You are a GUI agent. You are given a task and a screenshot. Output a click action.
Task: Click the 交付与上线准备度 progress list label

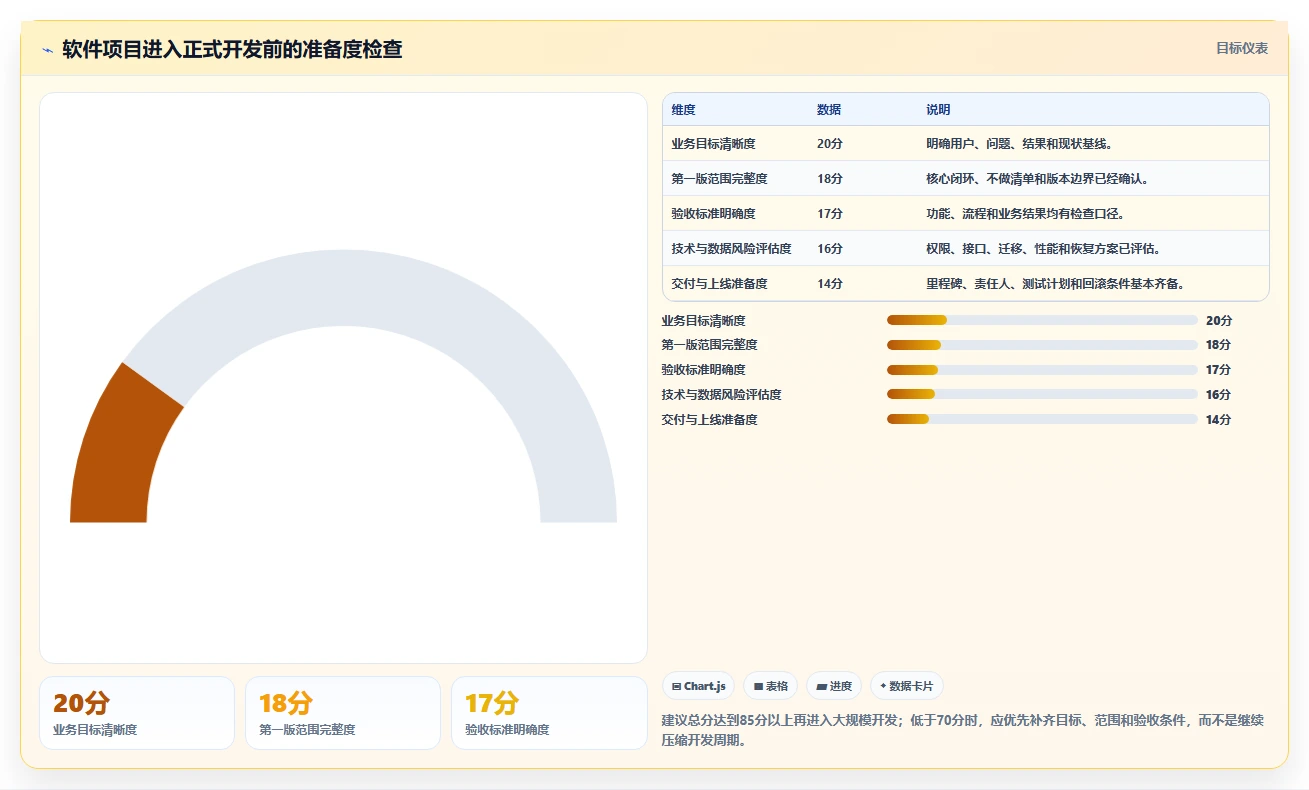709,419
